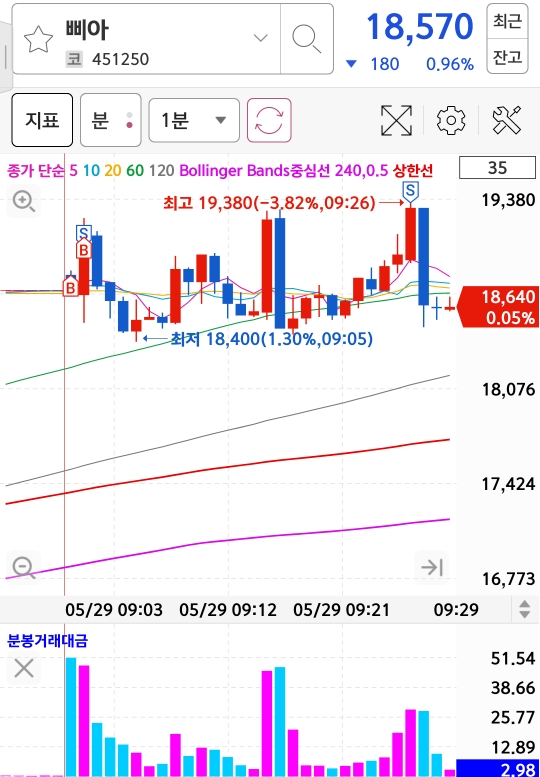
Task: Click the 05/29 09:12 time label
Action: 228,610
